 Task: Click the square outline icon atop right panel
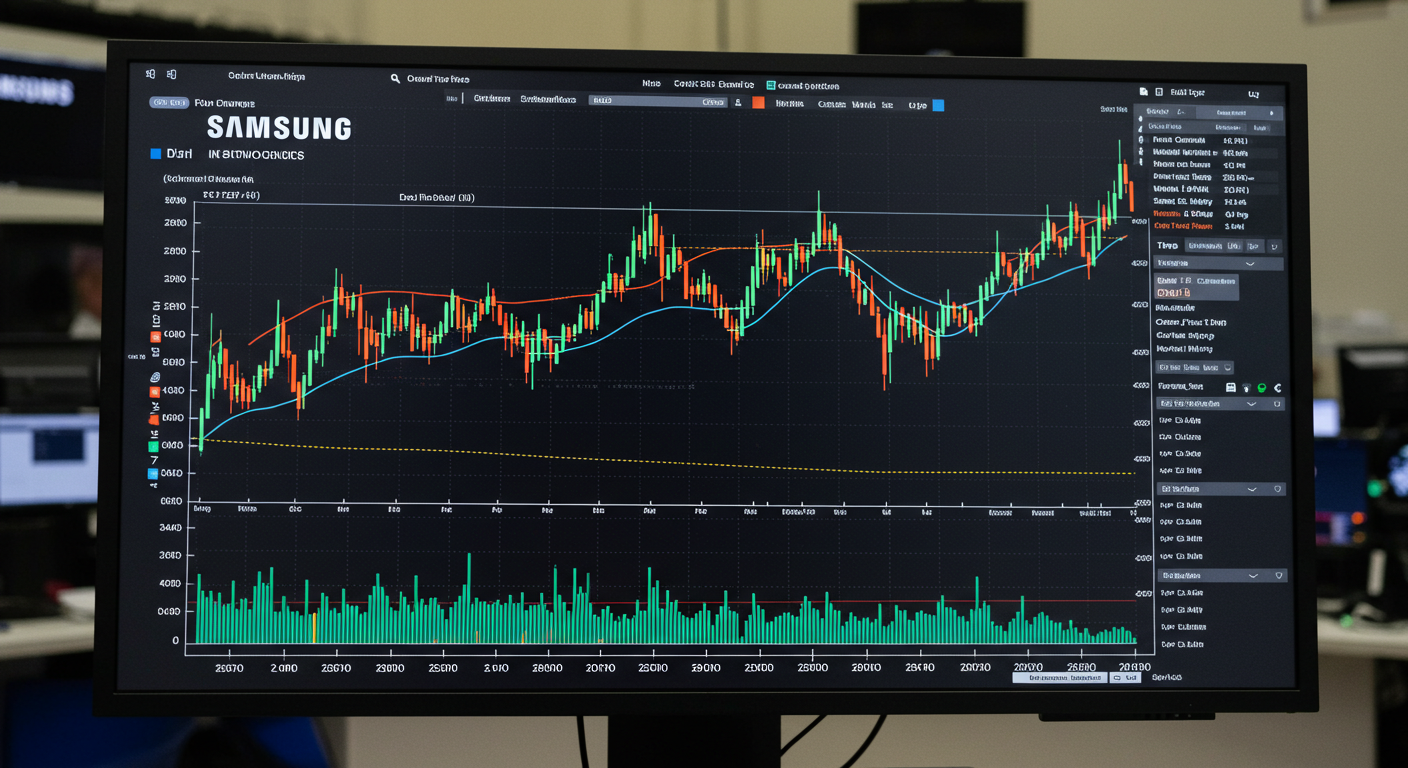(1158, 91)
